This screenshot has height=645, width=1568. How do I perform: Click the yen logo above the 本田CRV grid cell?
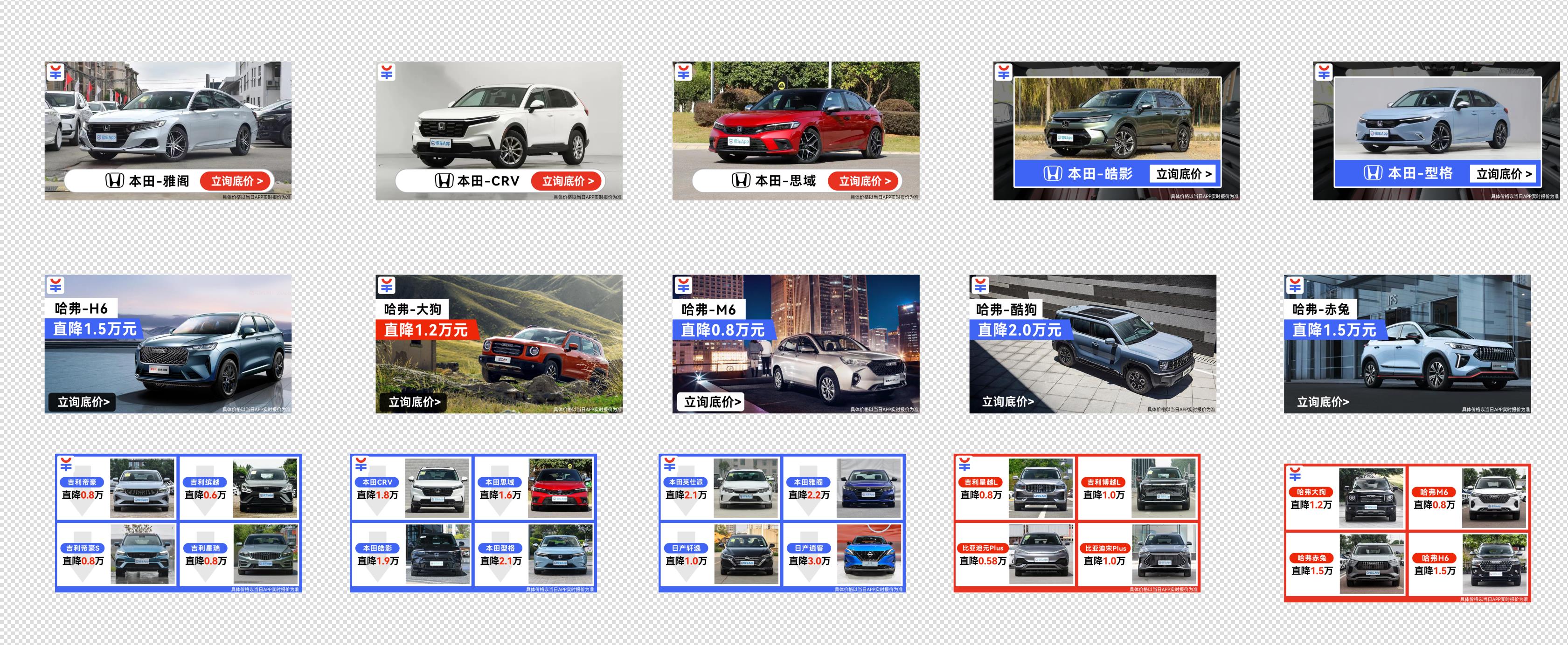[361, 464]
